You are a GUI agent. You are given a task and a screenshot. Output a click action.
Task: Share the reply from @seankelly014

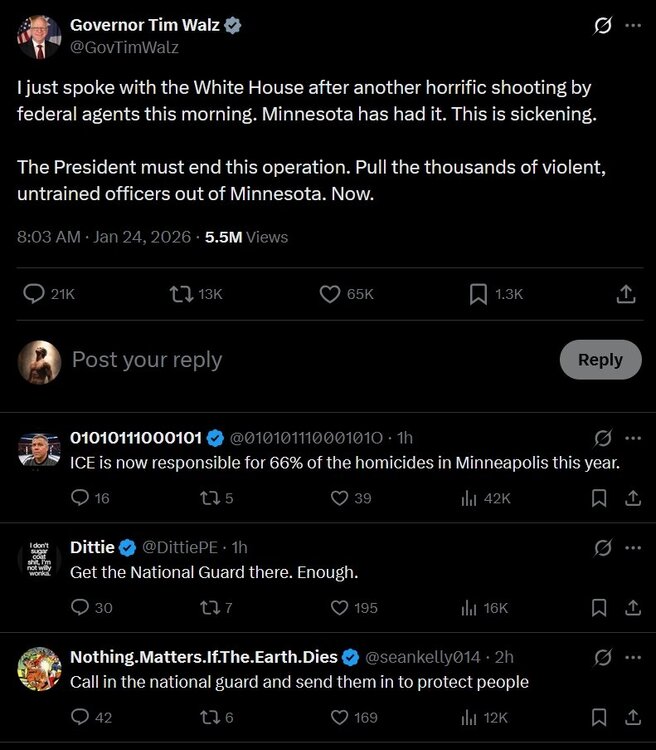[633, 717]
